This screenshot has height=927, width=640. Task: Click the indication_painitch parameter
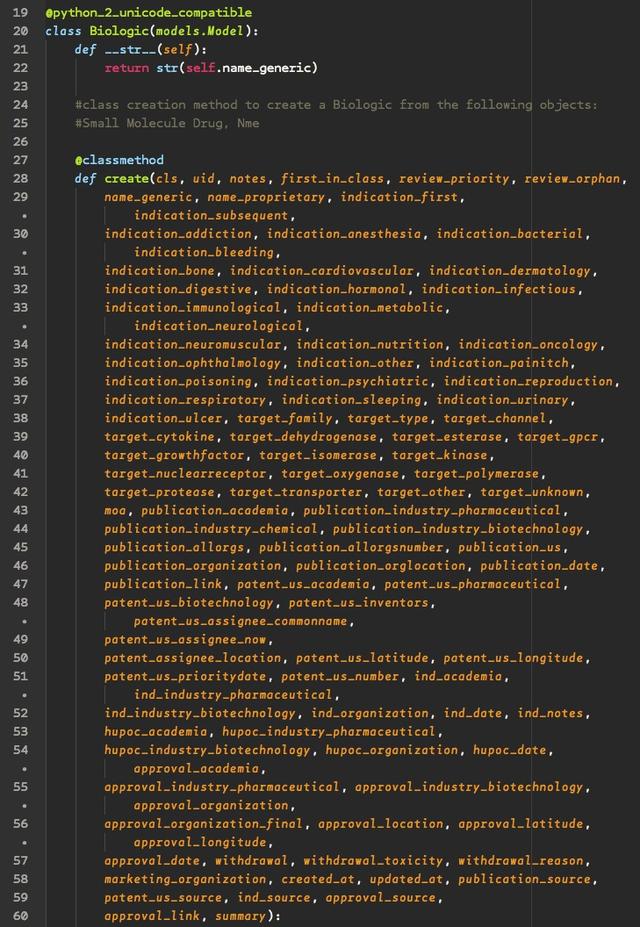click(x=499, y=362)
